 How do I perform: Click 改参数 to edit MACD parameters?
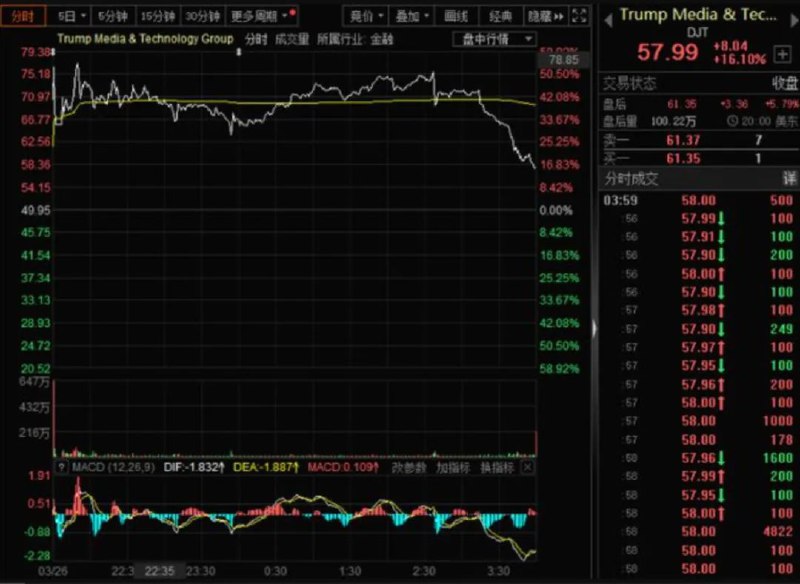point(409,467)
